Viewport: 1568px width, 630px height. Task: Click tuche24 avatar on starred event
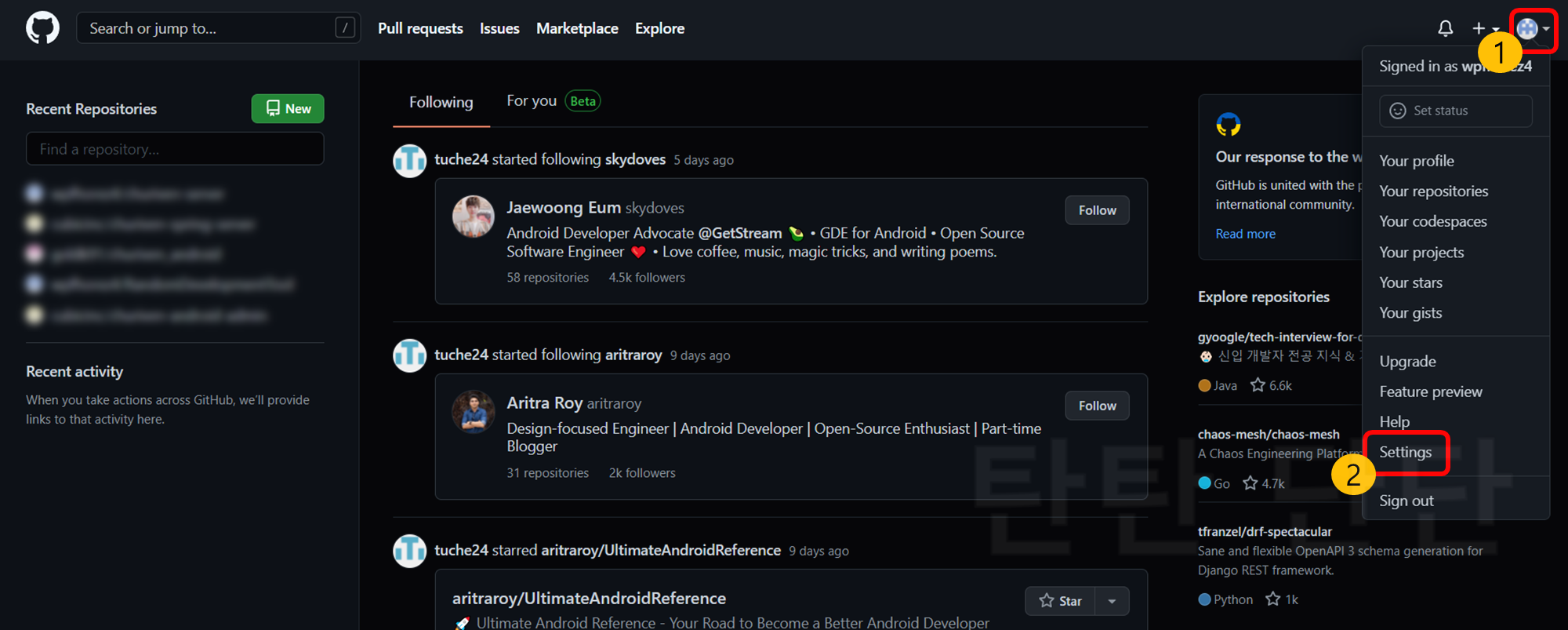point(409,551)
